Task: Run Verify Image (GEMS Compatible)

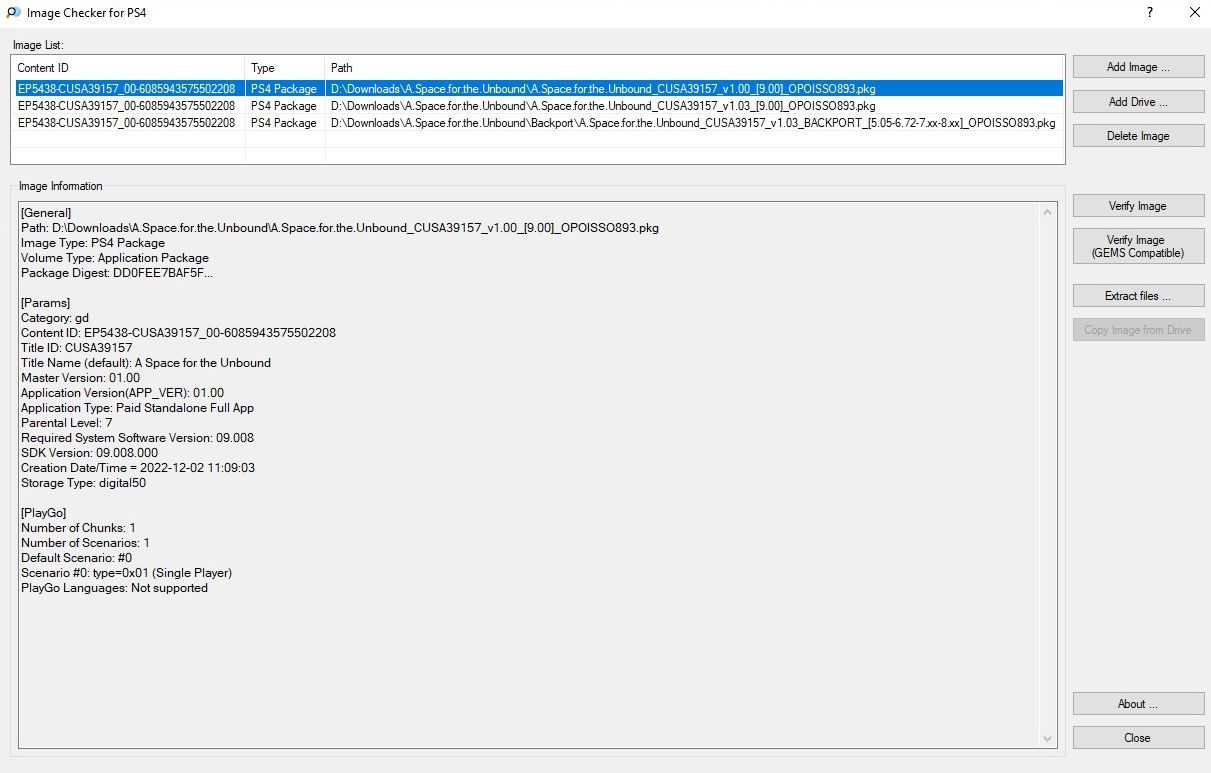Action: 1138,246
